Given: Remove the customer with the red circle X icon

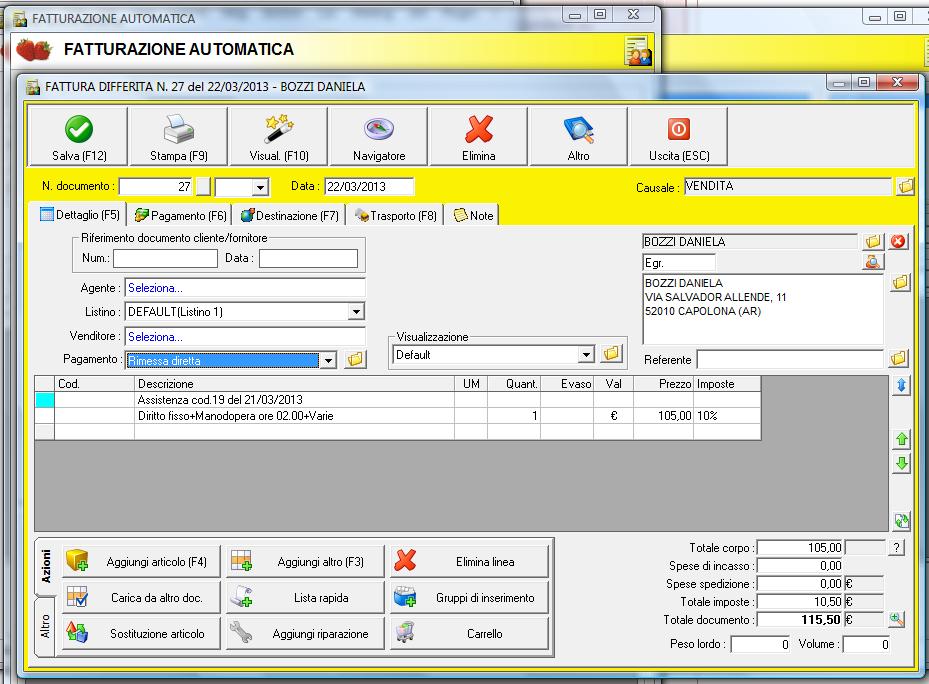Looking at the screenshot, I should point(898,241).
